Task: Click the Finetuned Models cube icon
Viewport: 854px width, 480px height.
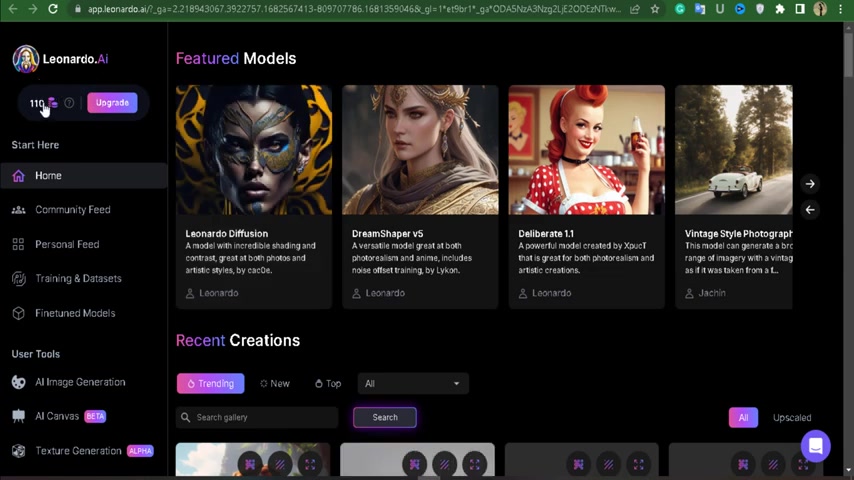Action: pyautogui.click(x=19, y=313)
